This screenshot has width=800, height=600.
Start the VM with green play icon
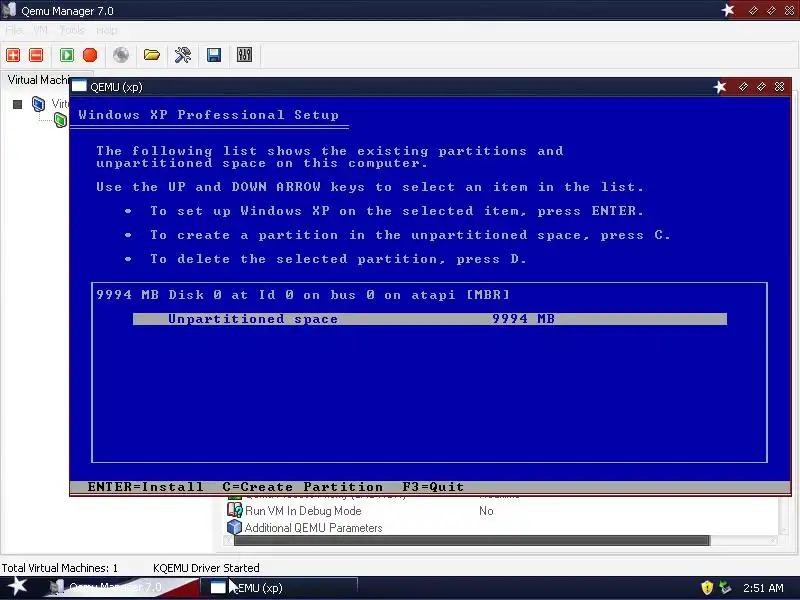coord(67,55)
